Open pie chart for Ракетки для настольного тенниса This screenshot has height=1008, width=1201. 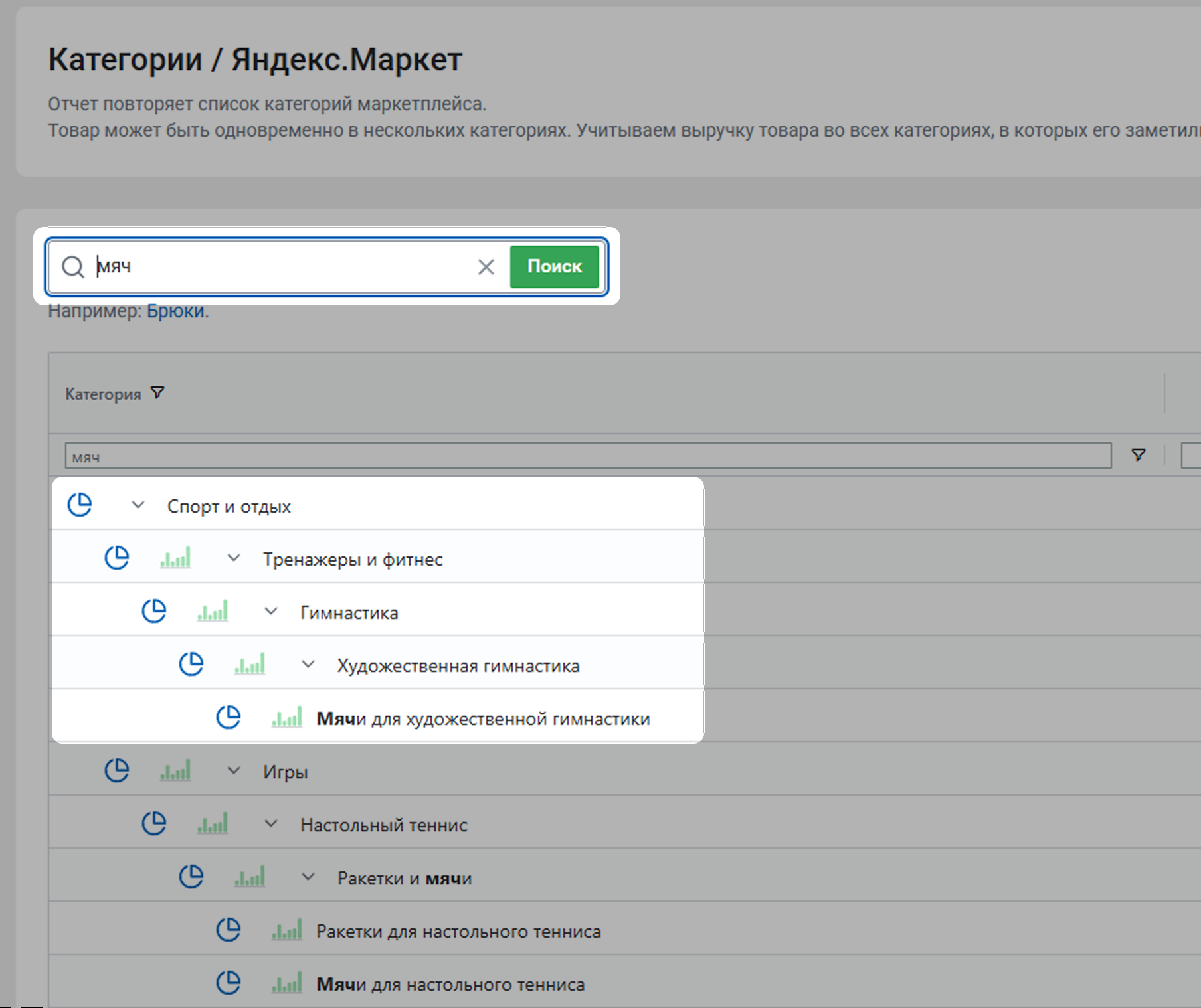click(229, 930)
